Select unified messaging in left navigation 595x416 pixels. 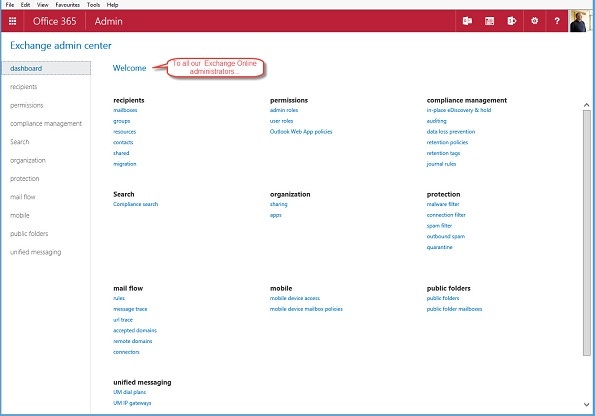(36, 252)
